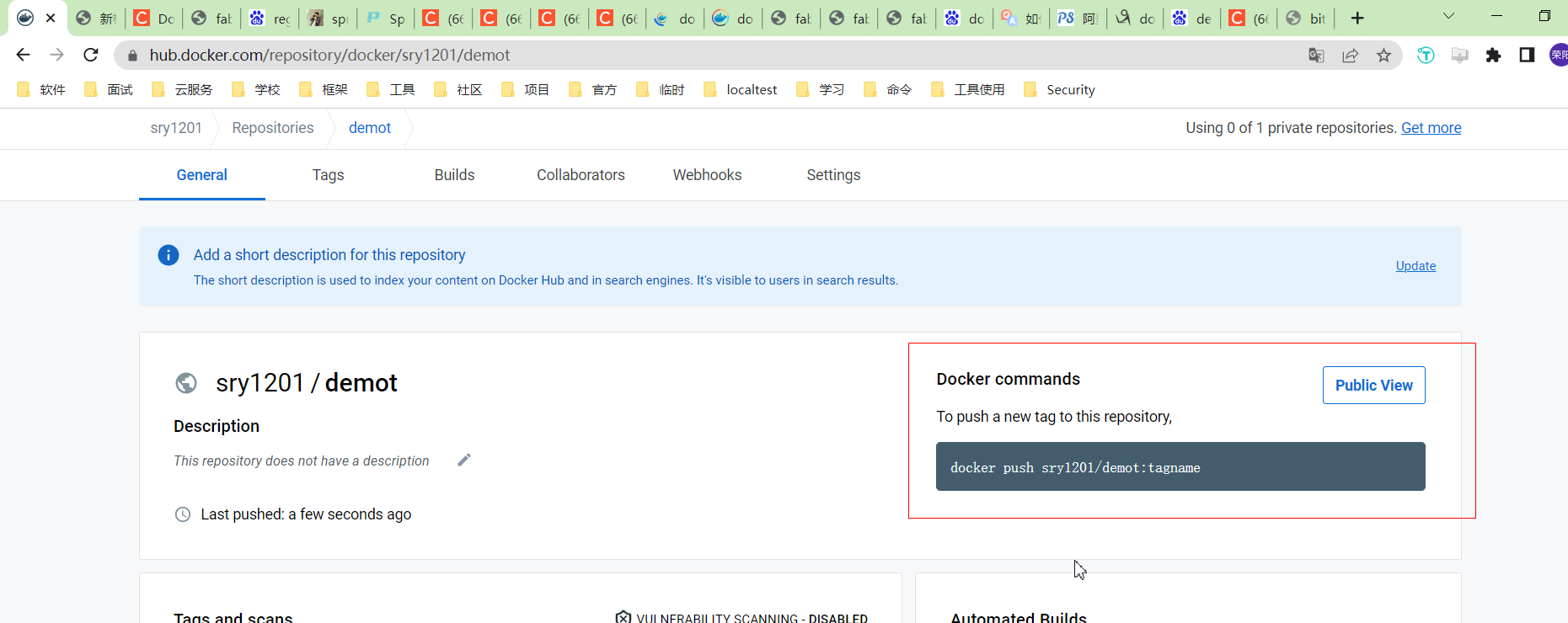Switch to the browser tab labeled Sp

[x=386, y=18]
